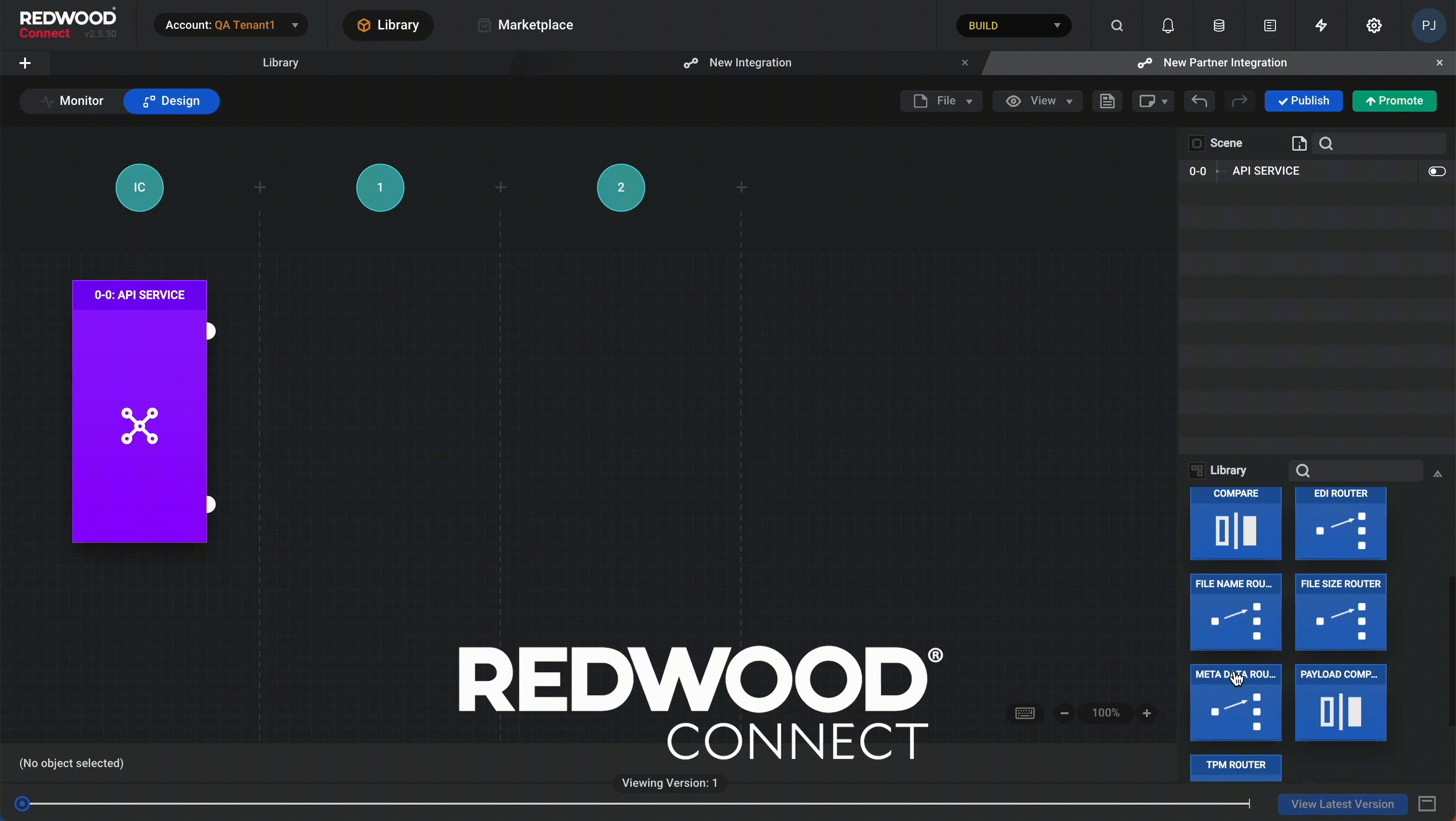Click the document notes icon in toolbar

[1107, 101]
